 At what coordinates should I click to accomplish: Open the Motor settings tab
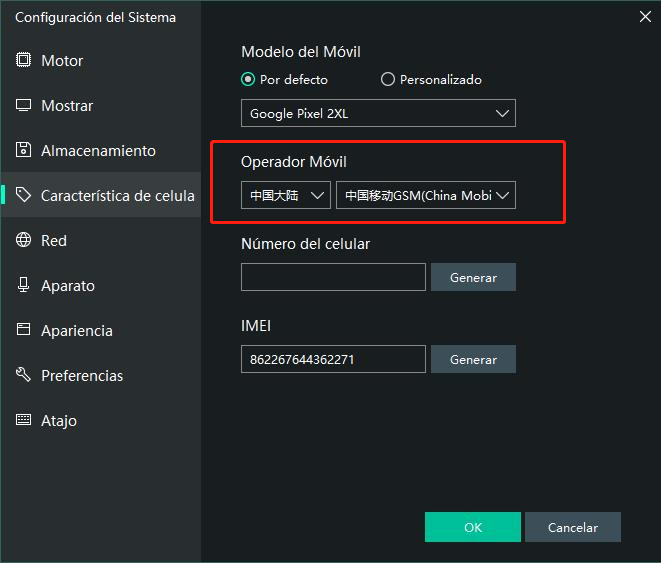(x=101, y=60)
